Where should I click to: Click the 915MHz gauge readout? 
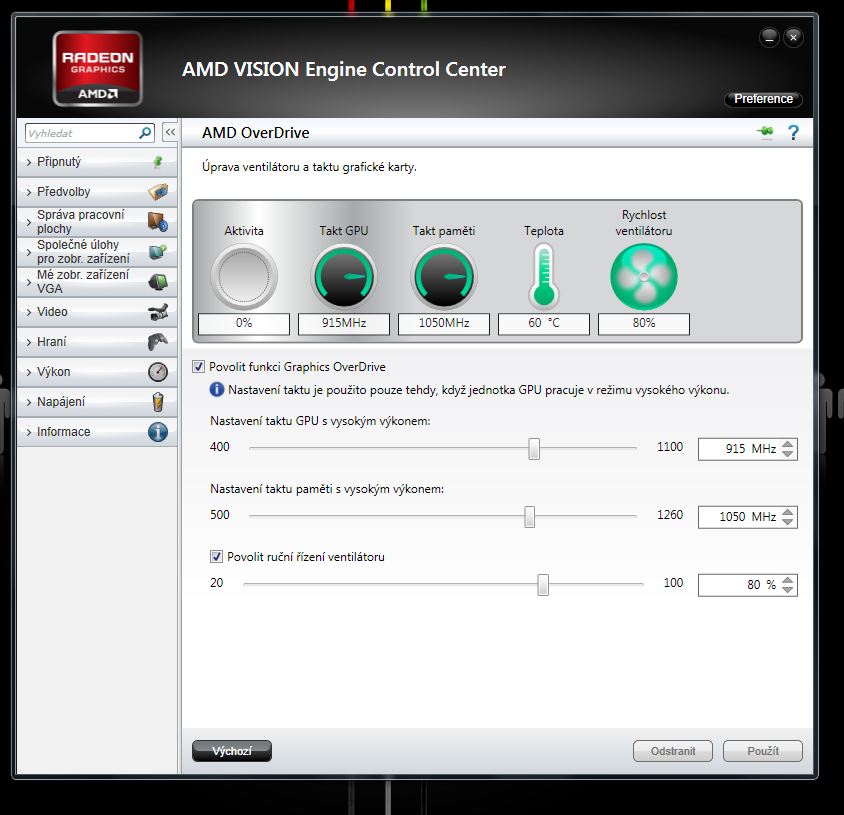(344, 324)
